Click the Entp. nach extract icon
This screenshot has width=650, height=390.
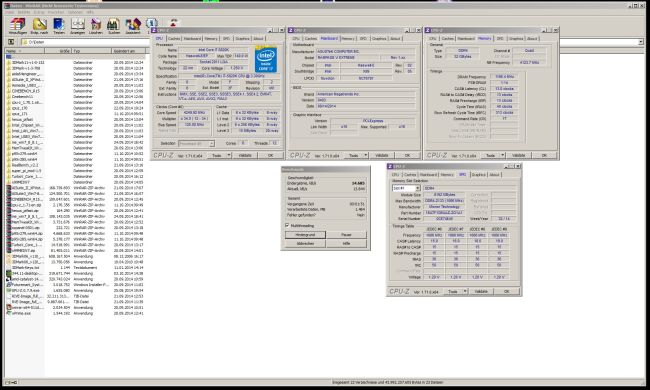(x=39, y=26)
